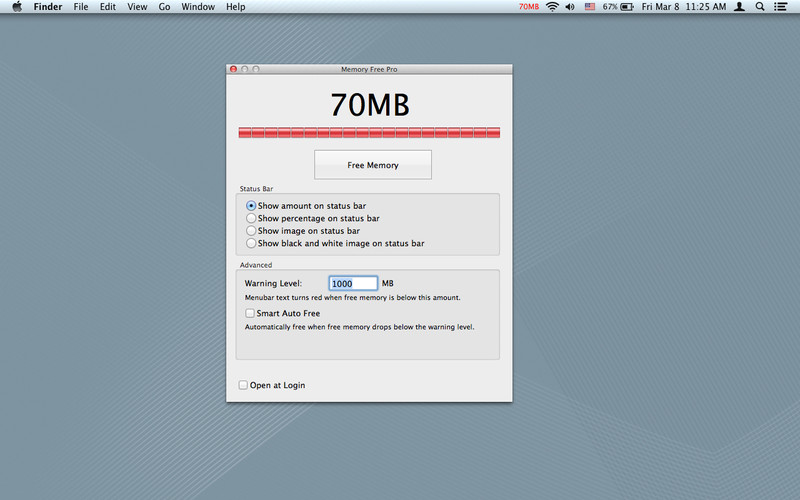Click the date and time Fri Mar 8
Viewport: 800px width, 500px height.
[x=684, y=7]
